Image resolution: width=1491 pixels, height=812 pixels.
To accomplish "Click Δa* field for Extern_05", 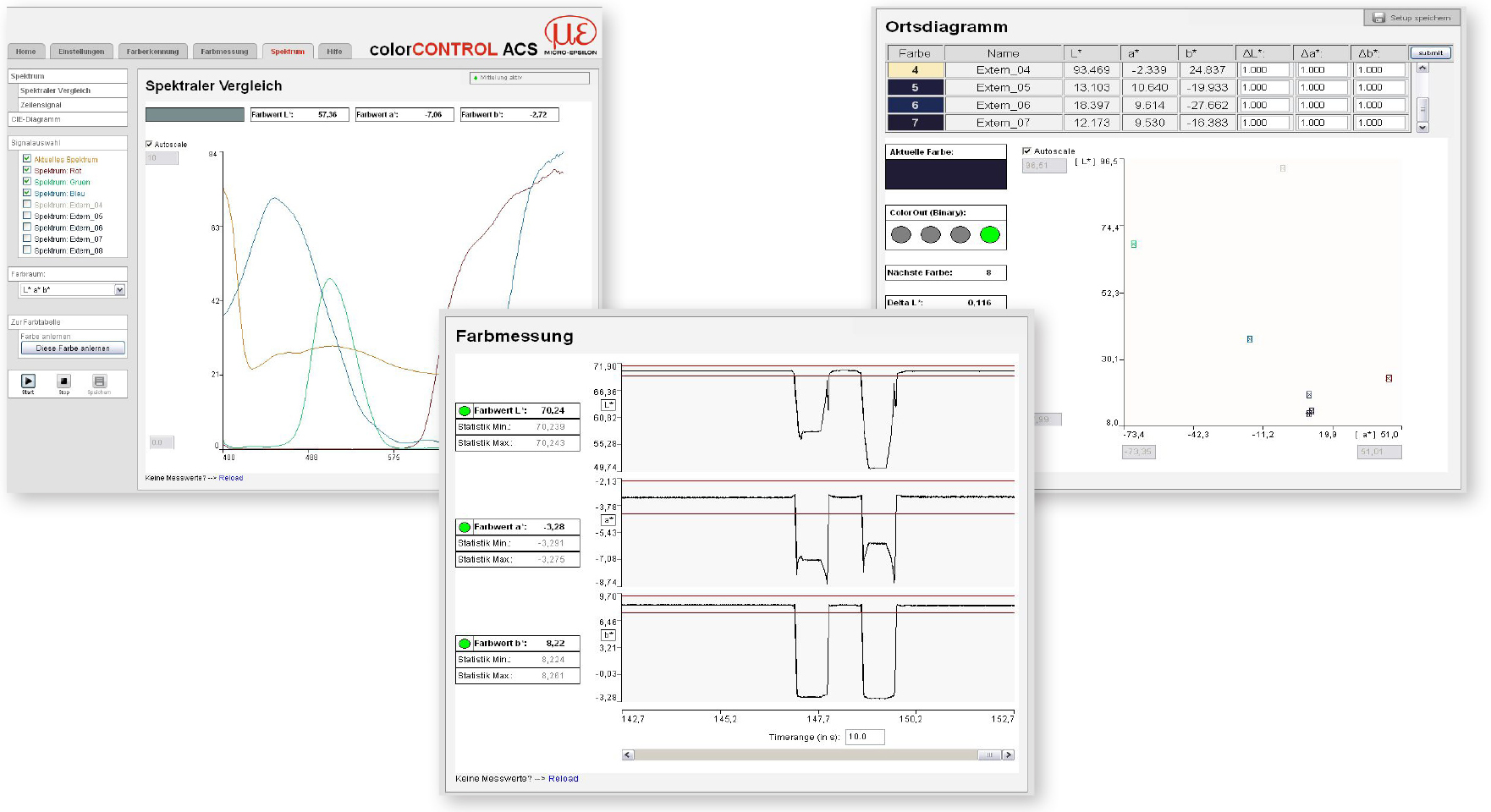I will pos(1323,88).
